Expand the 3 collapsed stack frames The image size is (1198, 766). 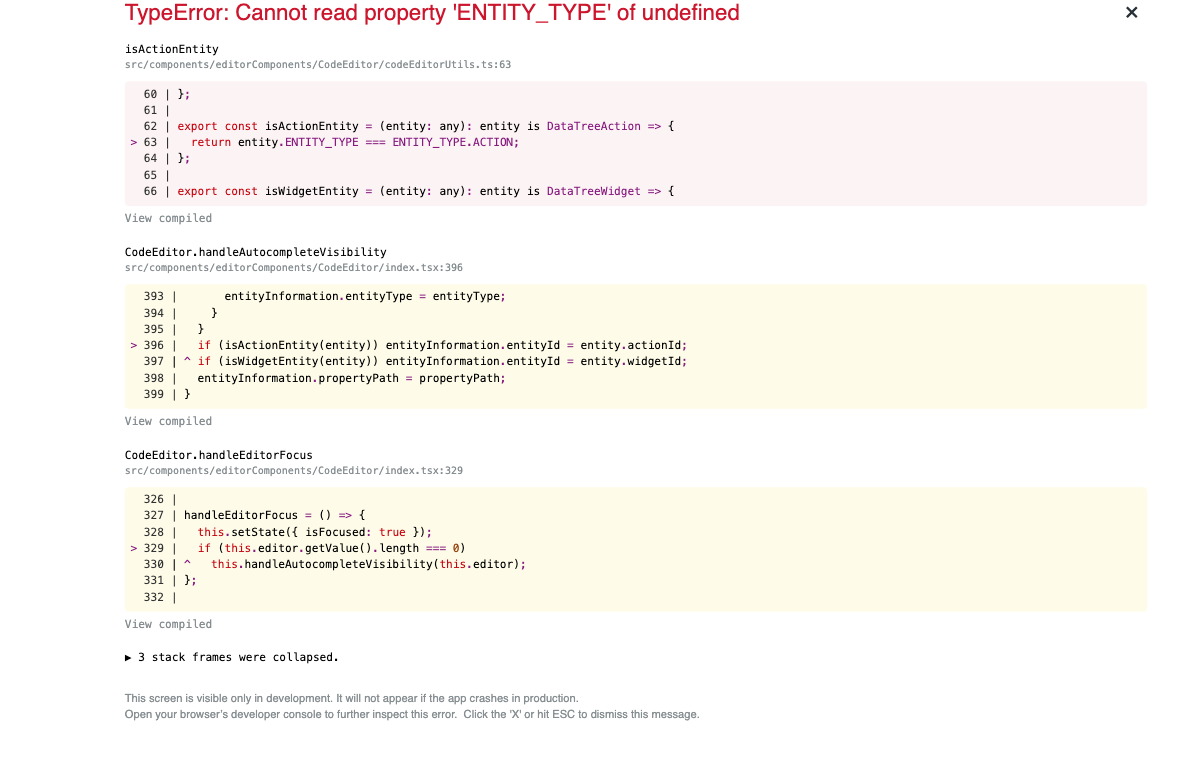(x=232, y=657)
